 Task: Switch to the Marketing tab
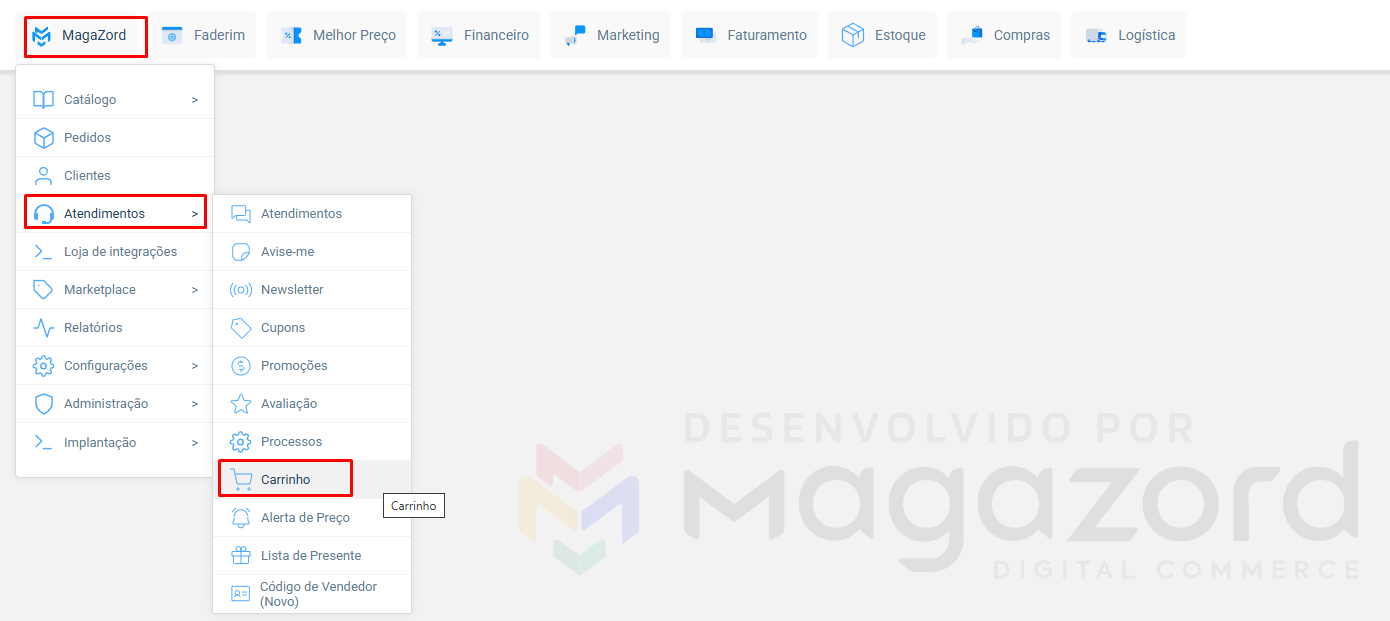coord(610,35)
